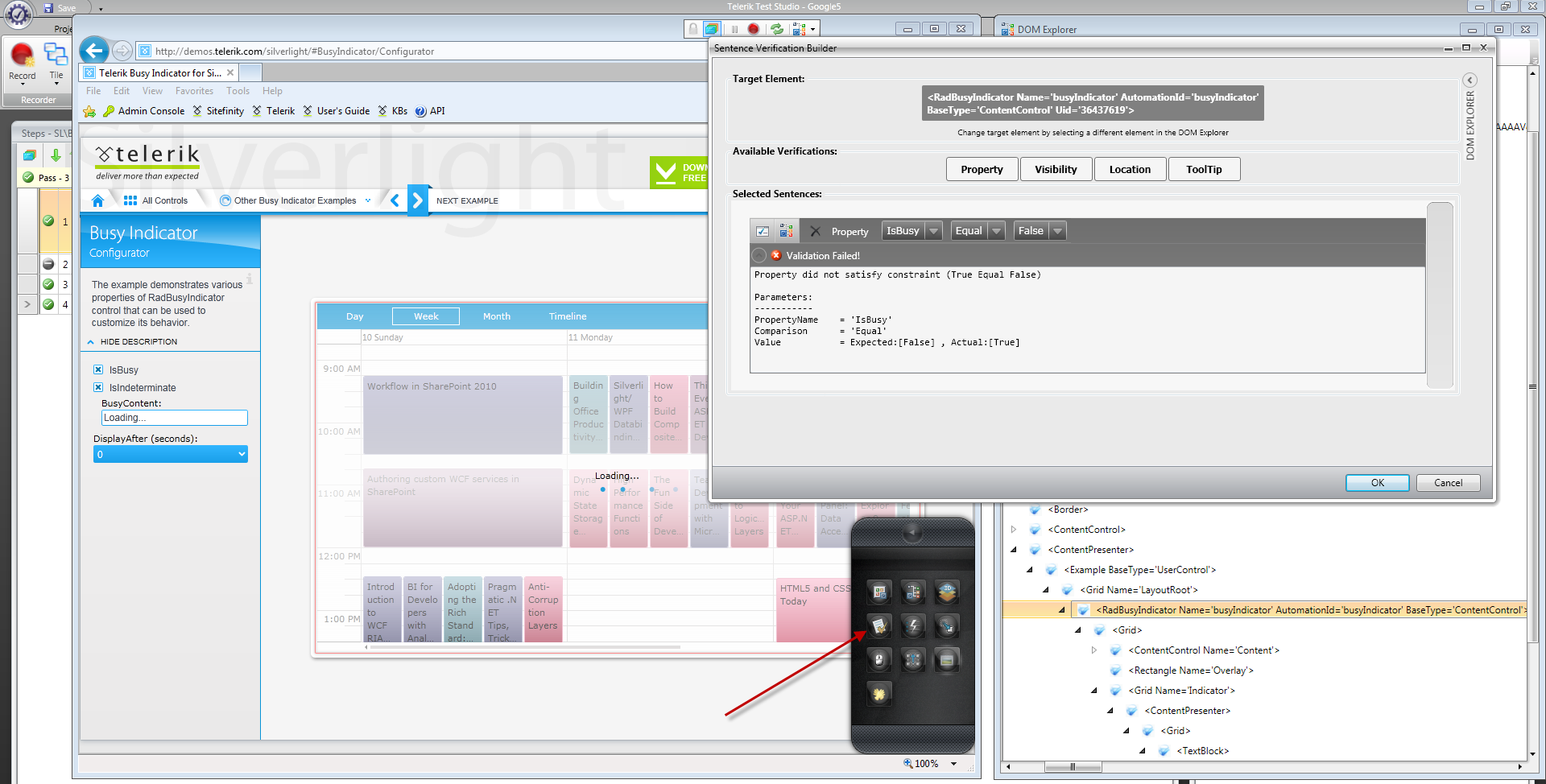Click the lock icon on the recording toolbar
This screenshot has width=1546, height=784.
[x=692, y=29]
